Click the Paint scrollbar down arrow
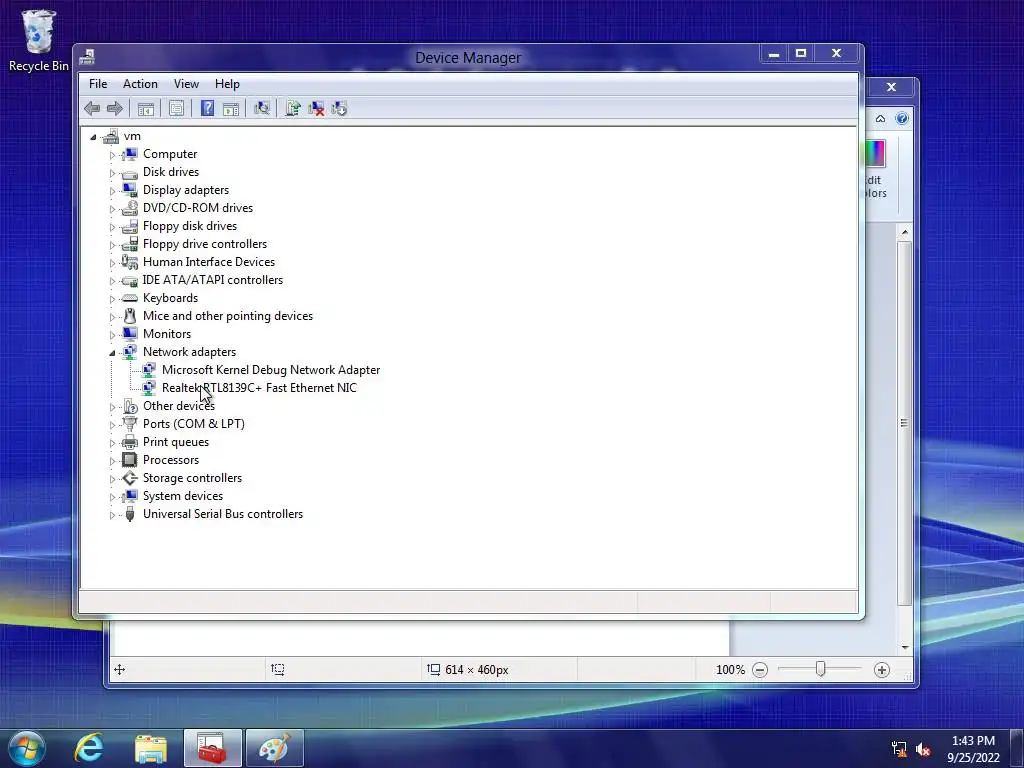The height and width of the screenshot is (768, 1024). point(904,647)
